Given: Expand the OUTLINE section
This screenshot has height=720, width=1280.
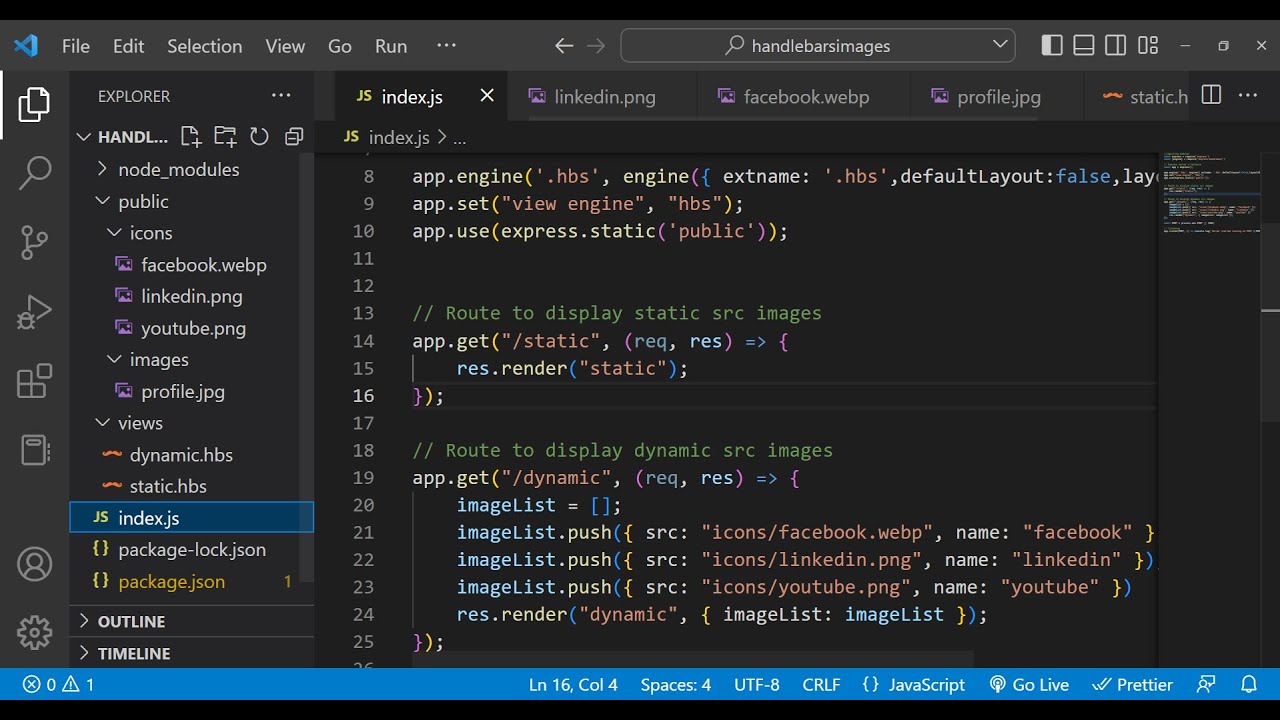Looking at the screenshot, I should (131, 622).
